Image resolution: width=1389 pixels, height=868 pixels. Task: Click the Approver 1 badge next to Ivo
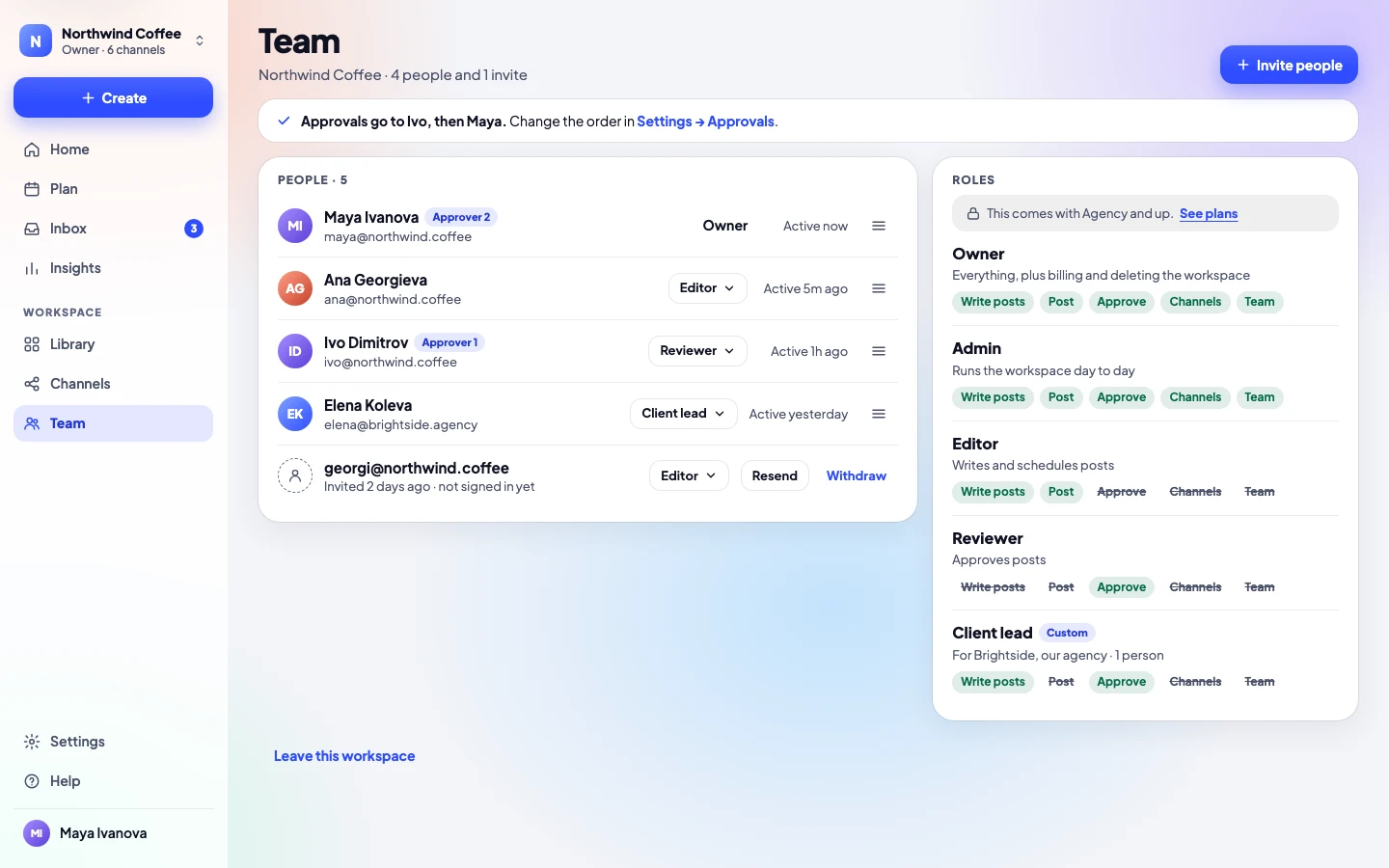[x=449, y=342]
